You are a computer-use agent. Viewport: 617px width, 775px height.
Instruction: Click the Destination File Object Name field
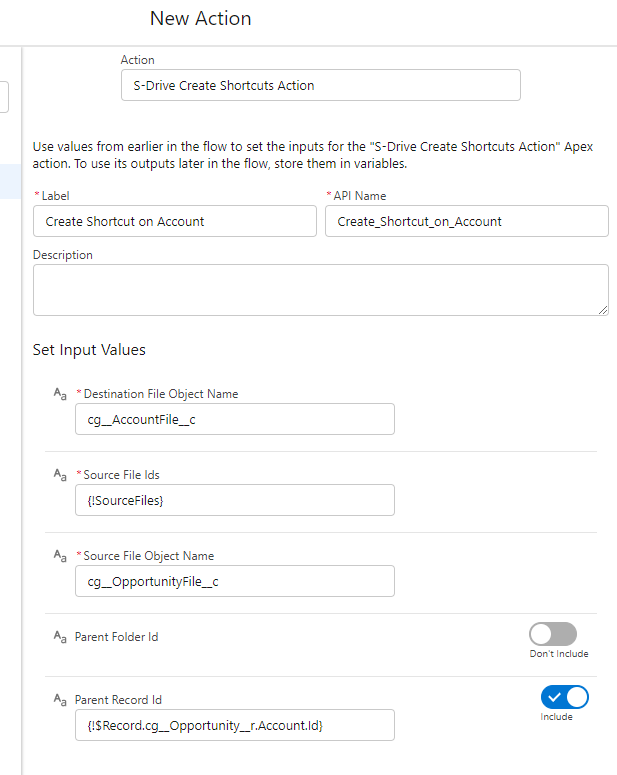(234, 419)
